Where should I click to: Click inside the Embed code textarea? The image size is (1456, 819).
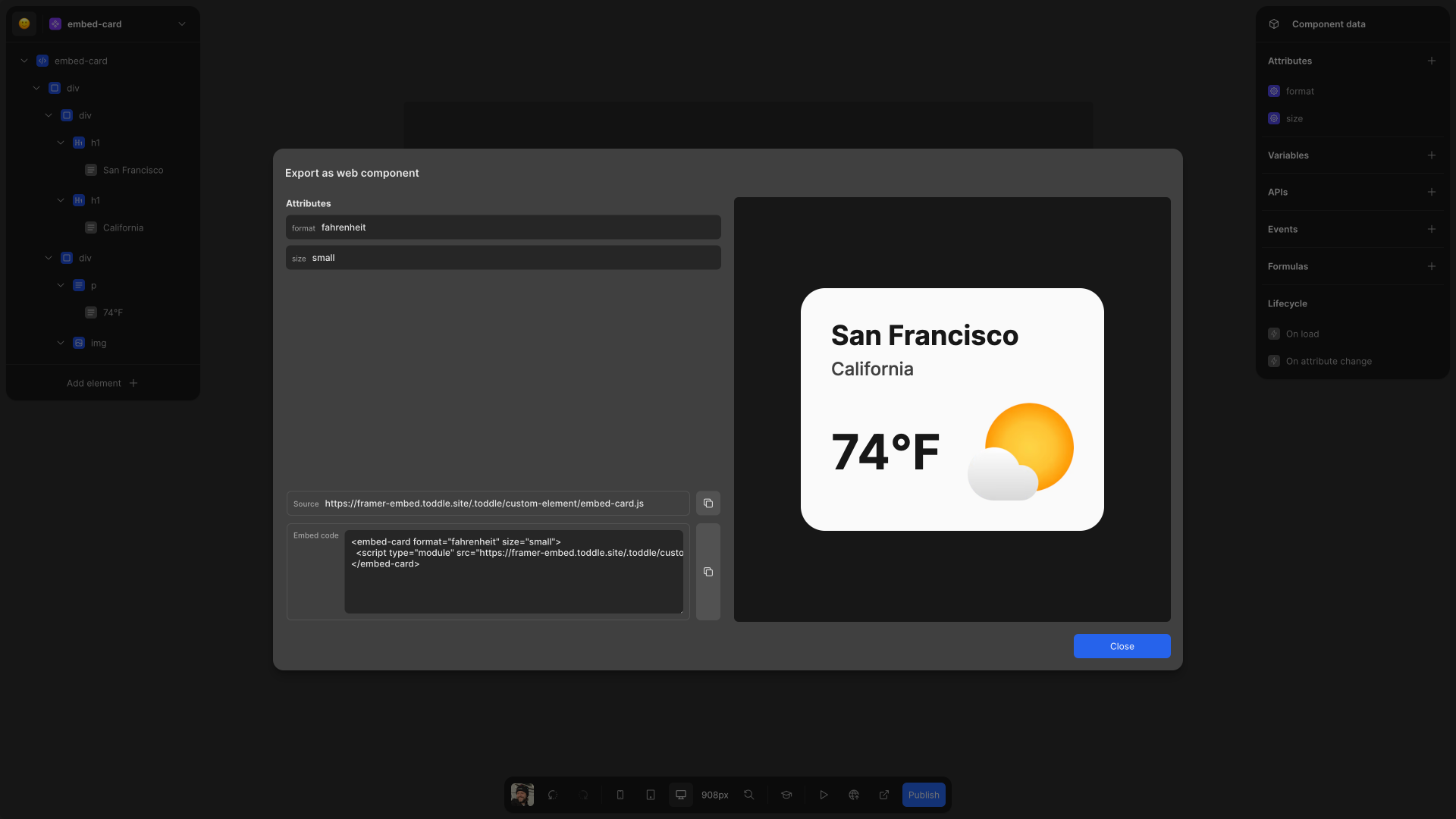(x=514, y=572)
